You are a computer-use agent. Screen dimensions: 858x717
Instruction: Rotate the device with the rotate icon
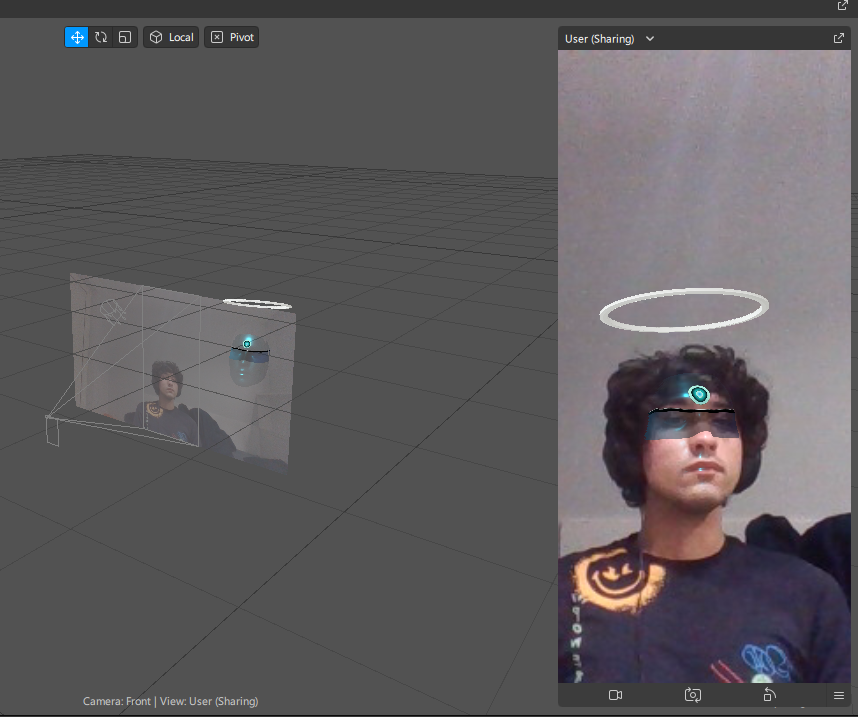point(769,695)
